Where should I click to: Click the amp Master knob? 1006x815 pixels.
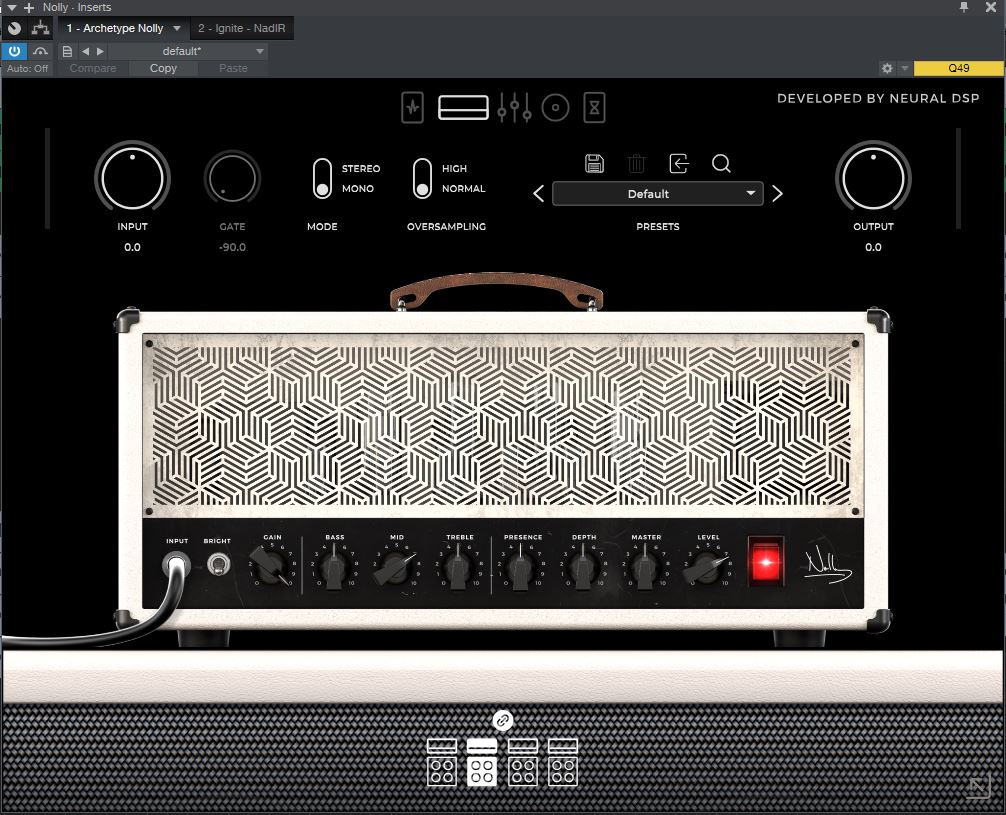tap(645, 568)
